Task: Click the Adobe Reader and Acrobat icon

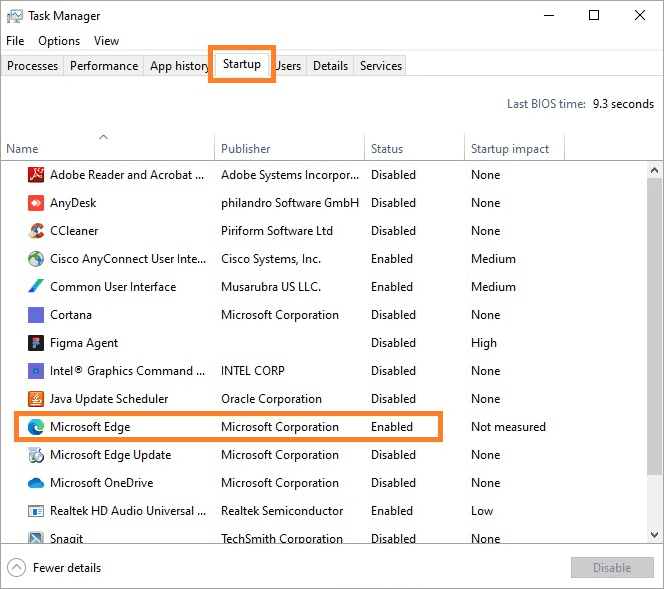Action: coord(35,175)
